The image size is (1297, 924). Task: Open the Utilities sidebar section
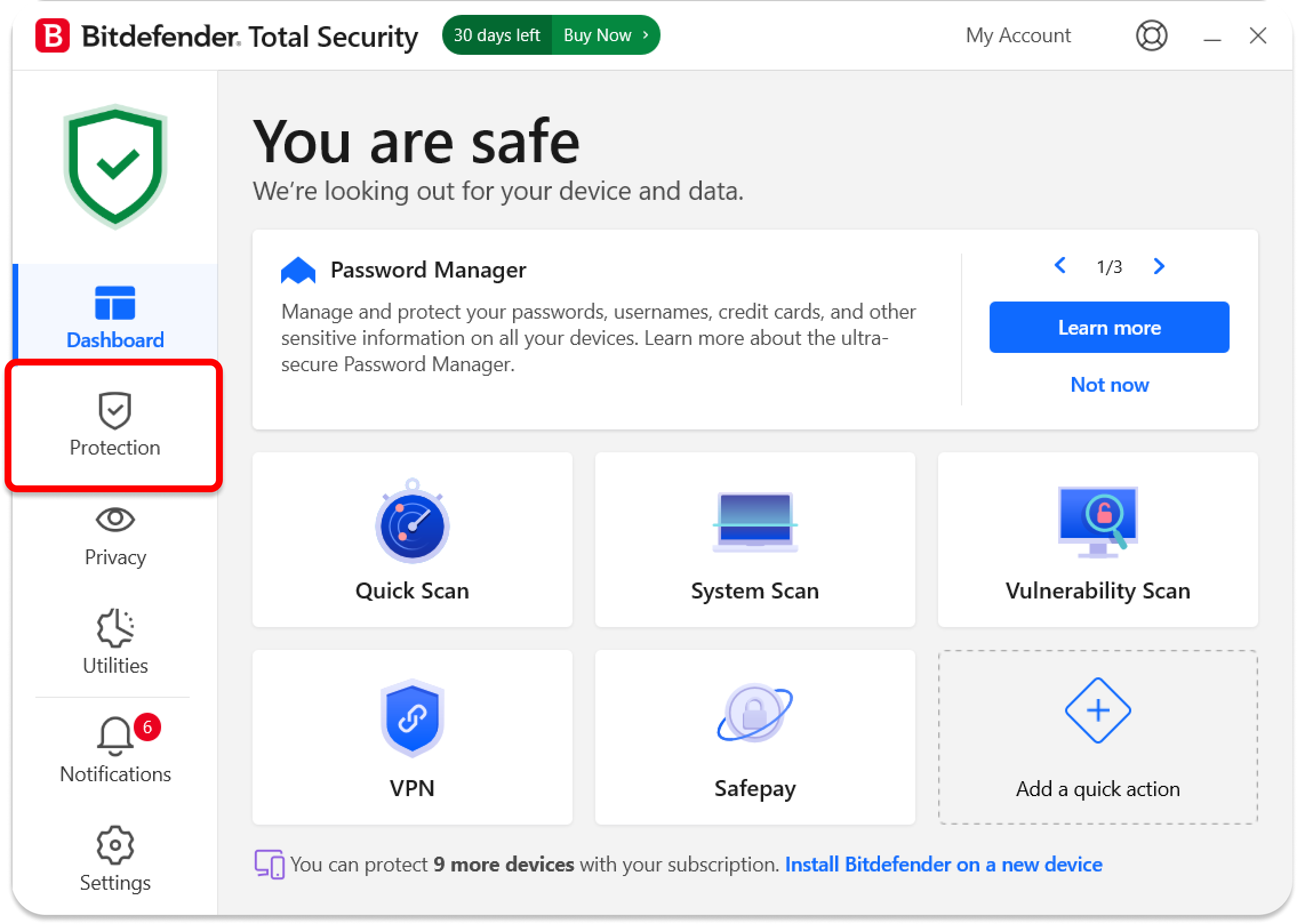[x=115, y=643]
